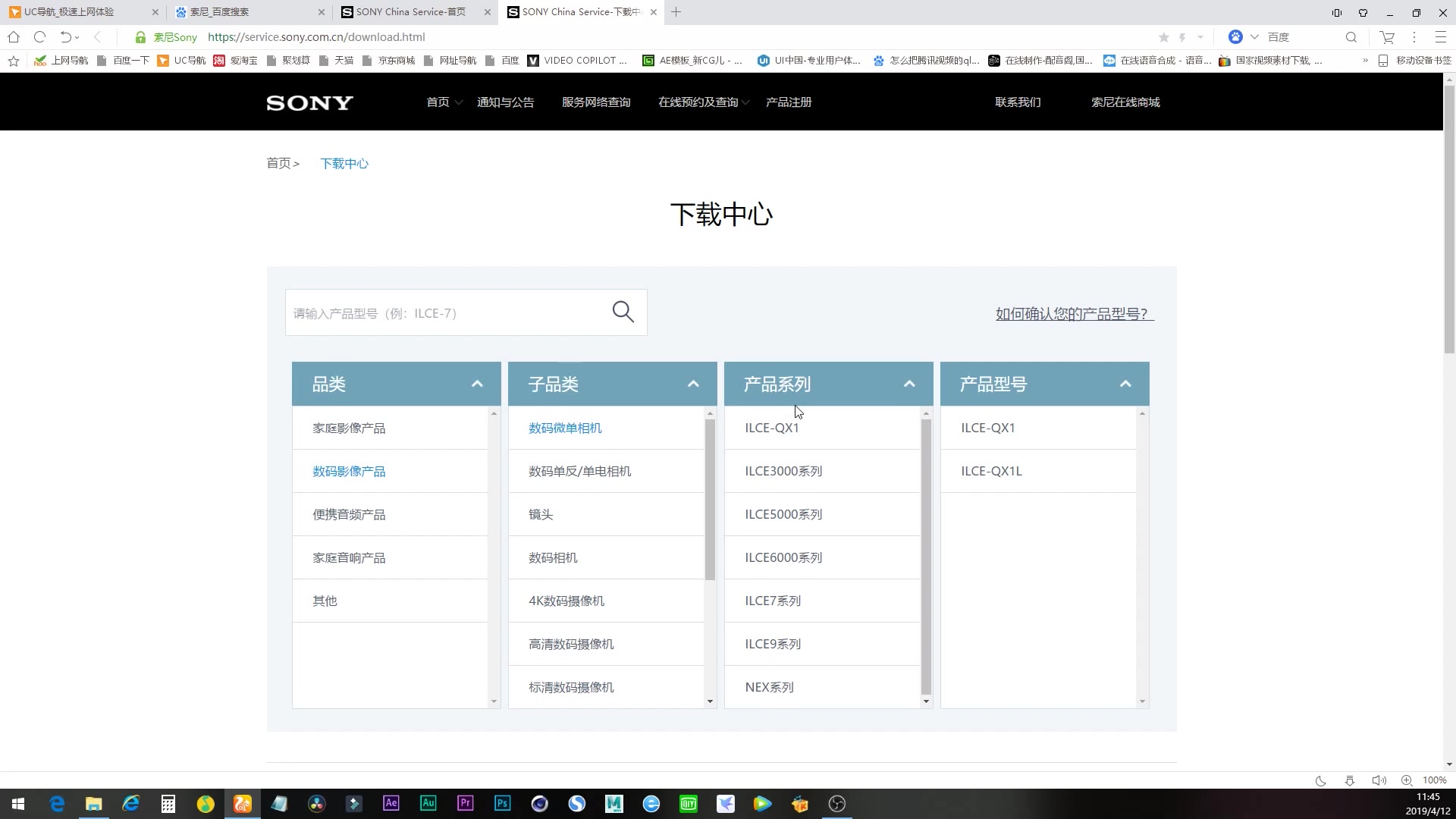
Task: Select ILCE7系列 series
Action: (822, 601)
